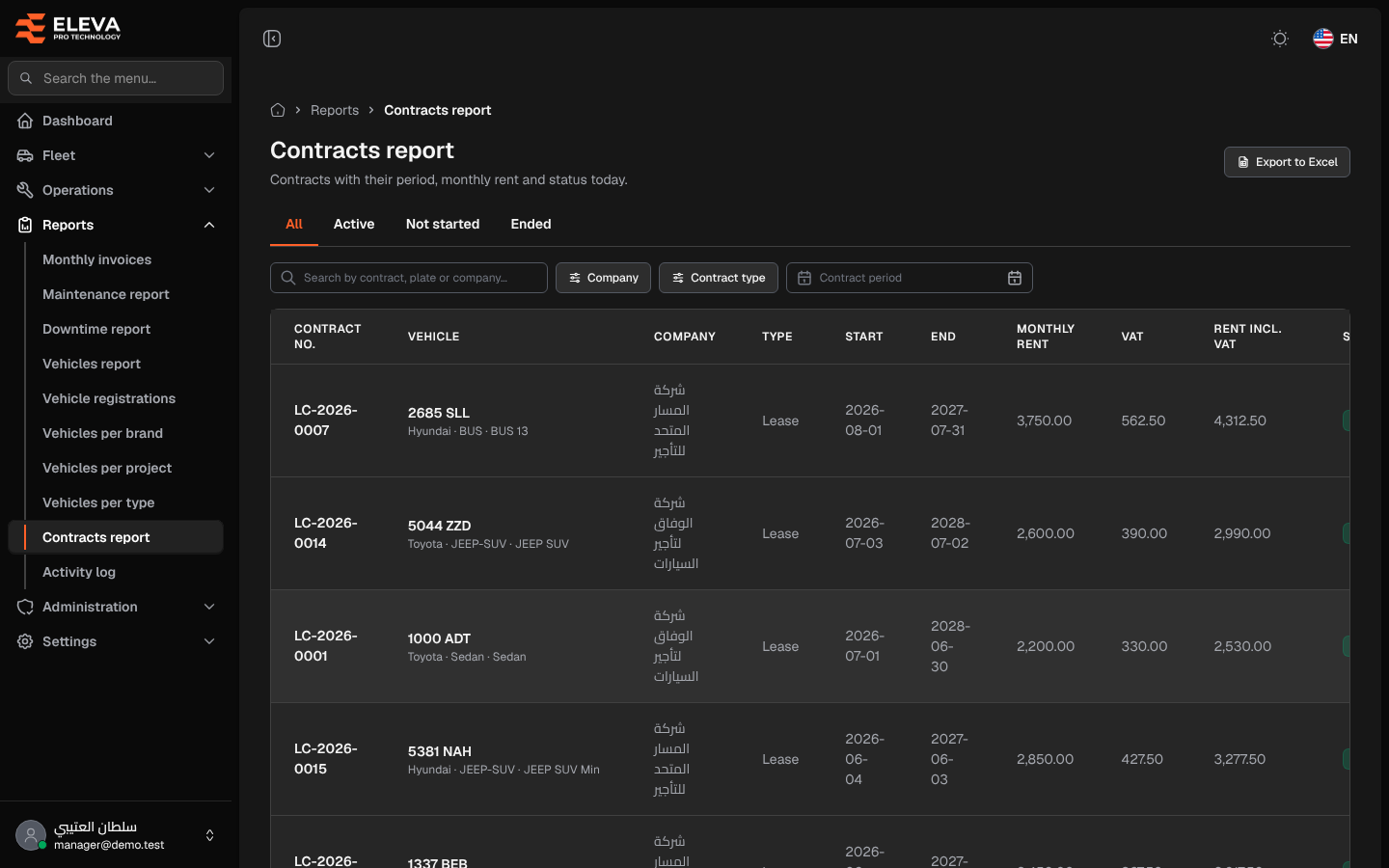Select the All tab
The height and width of the screenshot is (868, 1389).
pyautogui.click(x=294, y=224)
